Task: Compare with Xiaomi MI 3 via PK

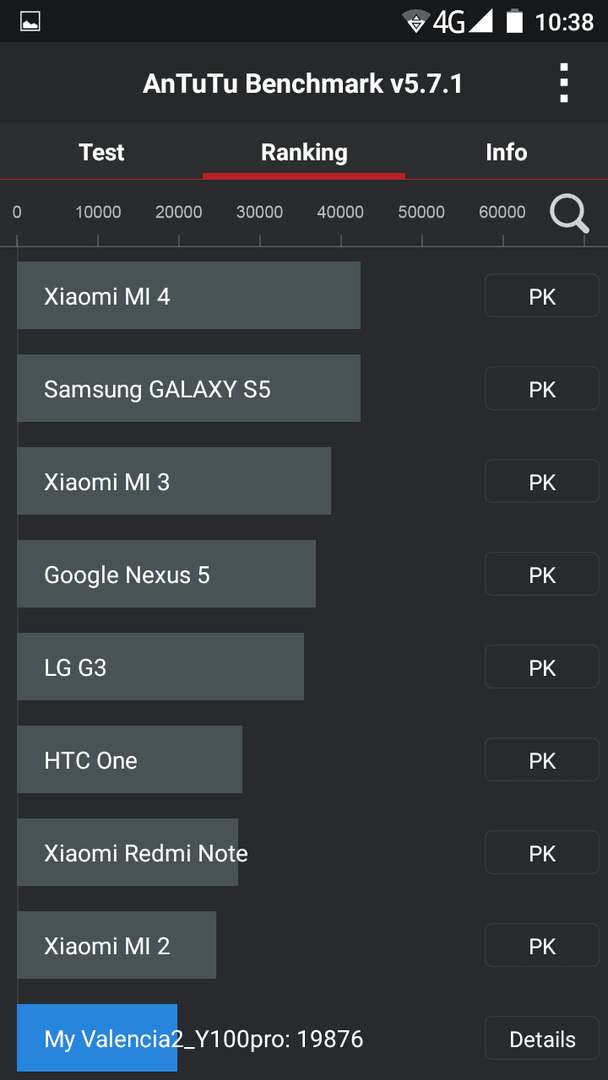Action: (542, 481)
